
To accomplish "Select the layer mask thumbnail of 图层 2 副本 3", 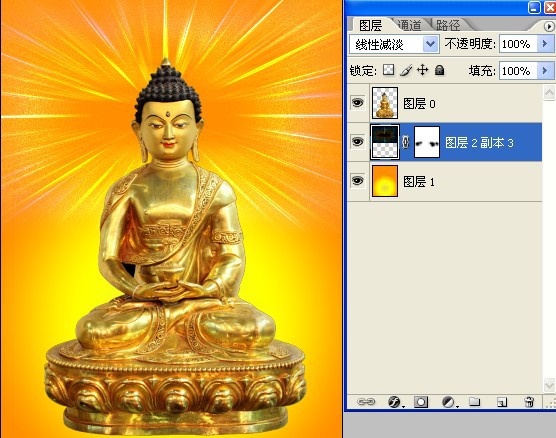I will tap(427, 142).
